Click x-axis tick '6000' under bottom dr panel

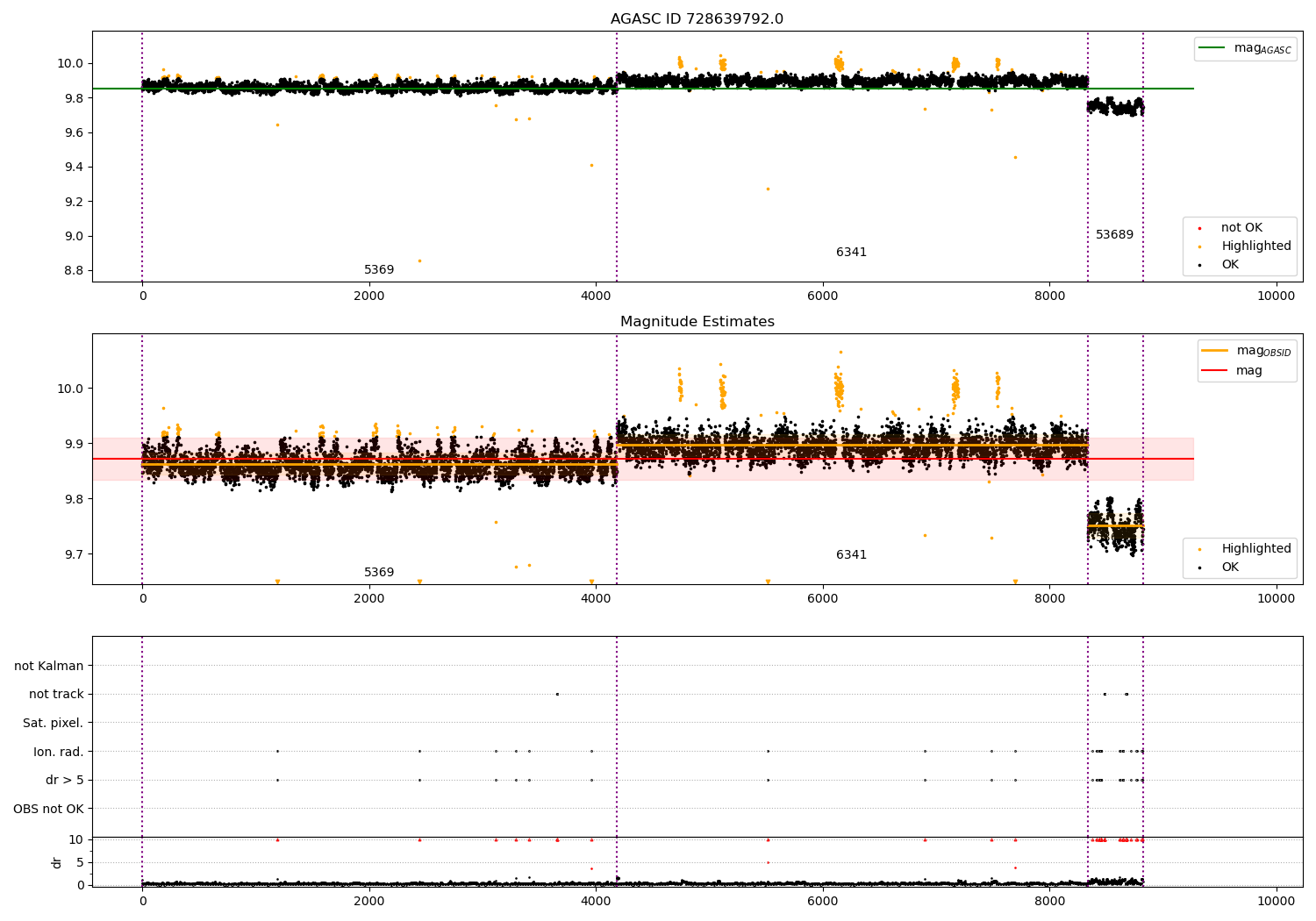(x=823, y=901)
